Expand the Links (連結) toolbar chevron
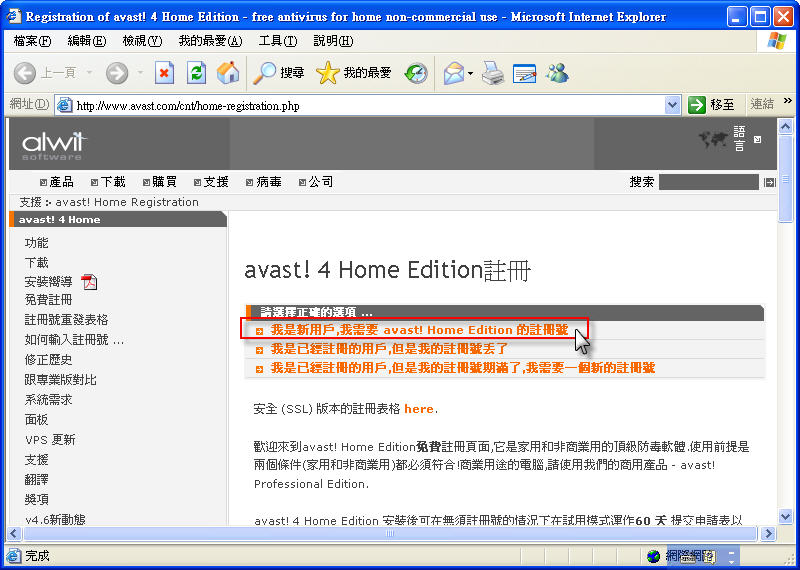 click(x=788, y=101)
